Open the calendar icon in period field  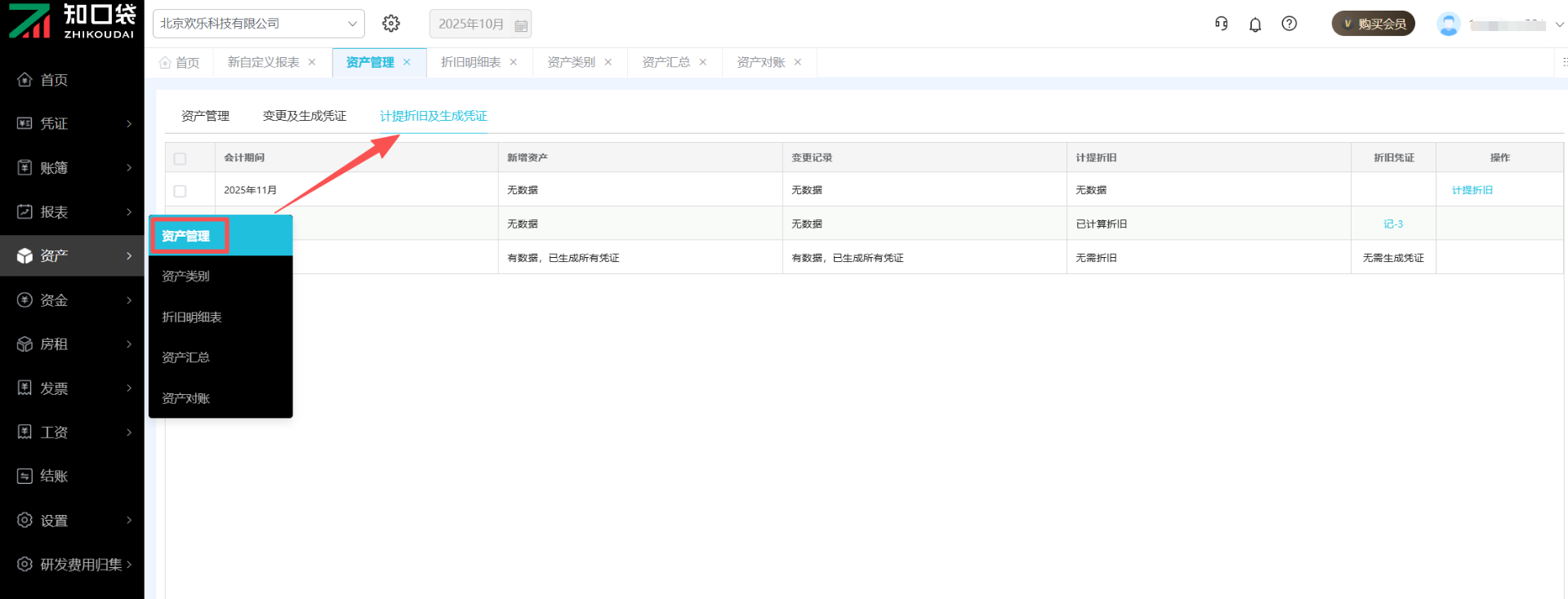521,25
